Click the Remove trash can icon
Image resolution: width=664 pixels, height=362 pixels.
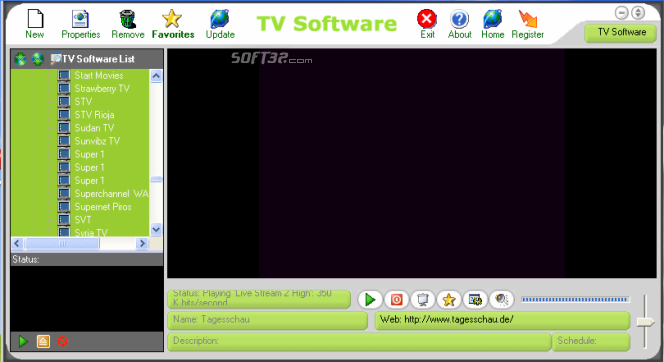(127, 19)
